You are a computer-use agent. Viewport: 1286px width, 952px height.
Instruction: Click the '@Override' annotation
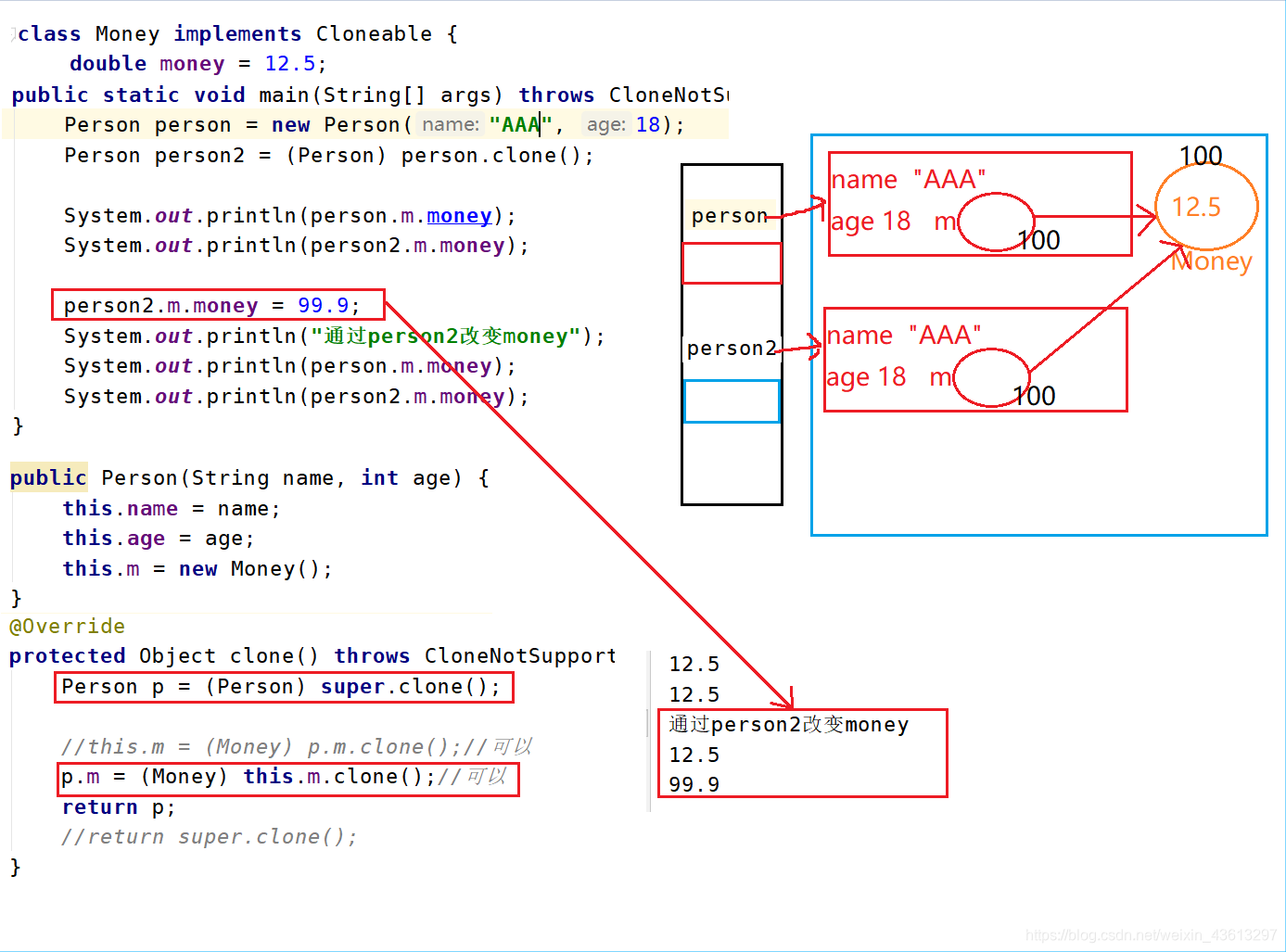point(67,627)
